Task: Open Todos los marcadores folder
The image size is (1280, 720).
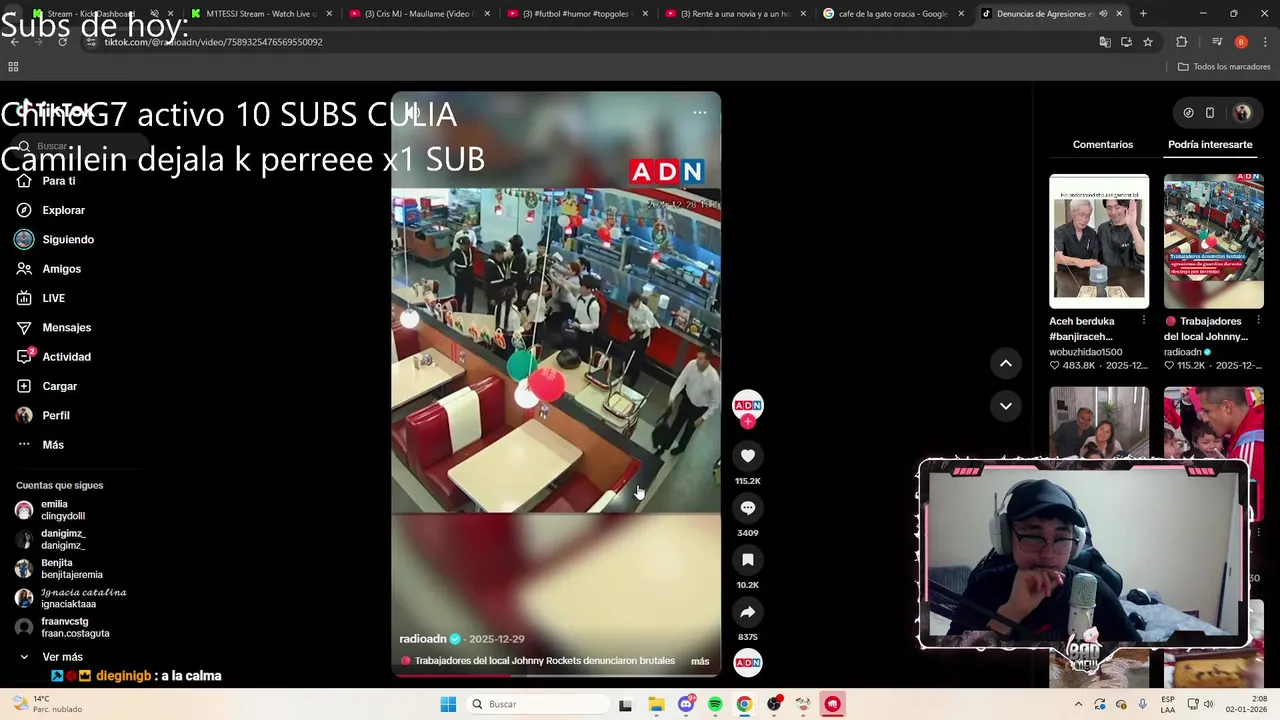Action: click(1224, 67)
